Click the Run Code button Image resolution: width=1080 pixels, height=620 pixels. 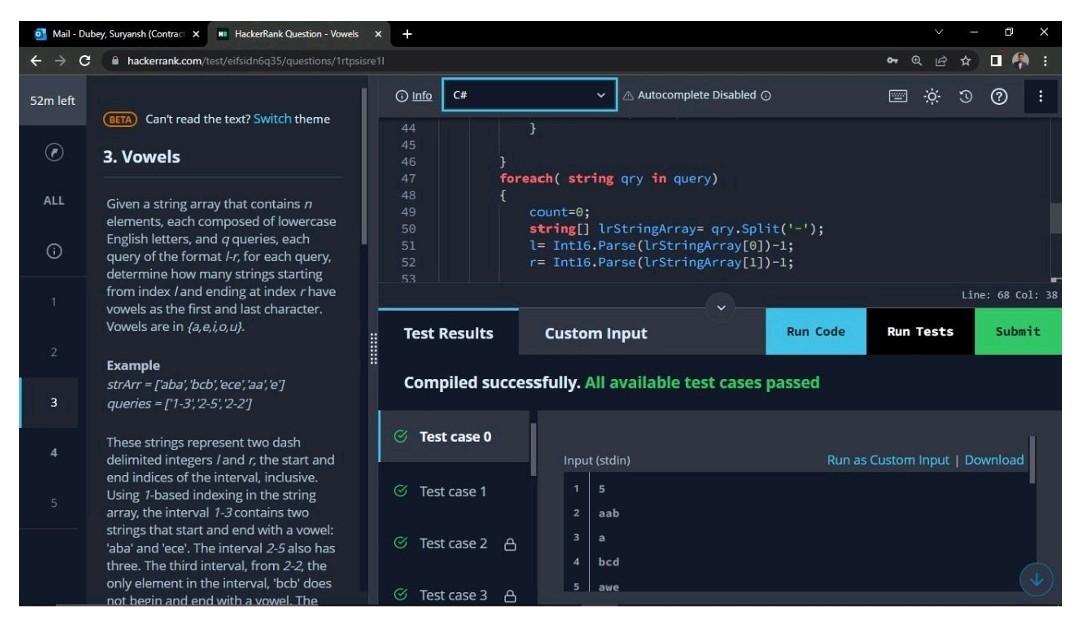pyautogui.click(x=816, y=331)
